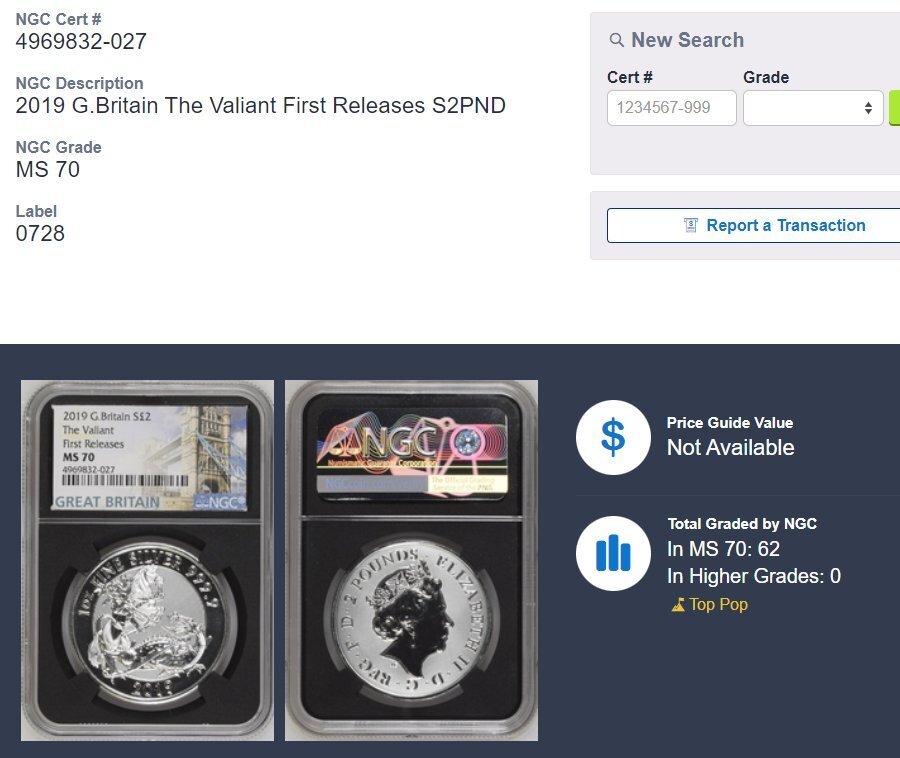Click the In MS 70: 62 population text

tap(723, 549)
